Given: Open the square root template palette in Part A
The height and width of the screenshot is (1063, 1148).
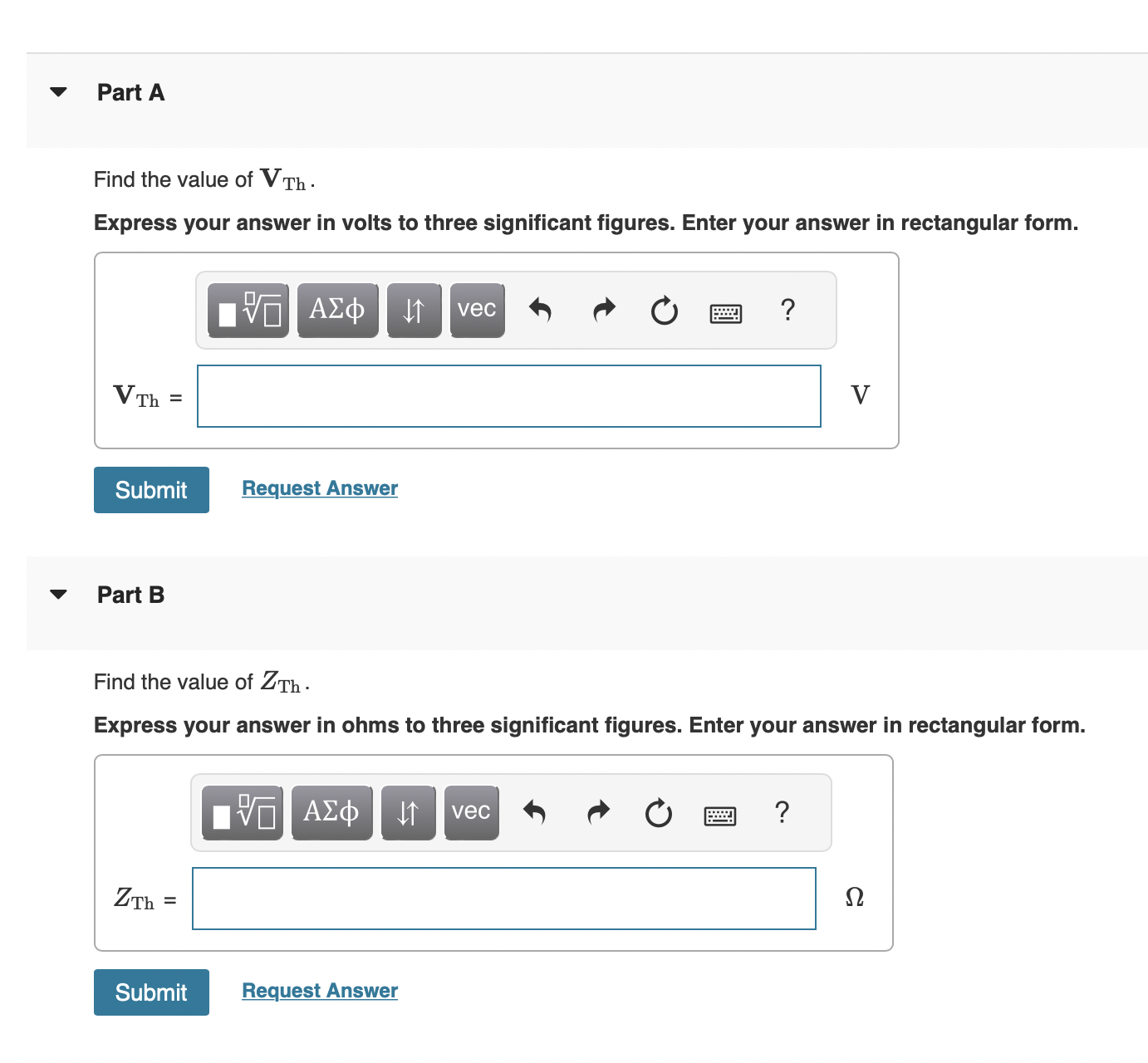Looking at the screenshot, I should (x=247, y=310).
